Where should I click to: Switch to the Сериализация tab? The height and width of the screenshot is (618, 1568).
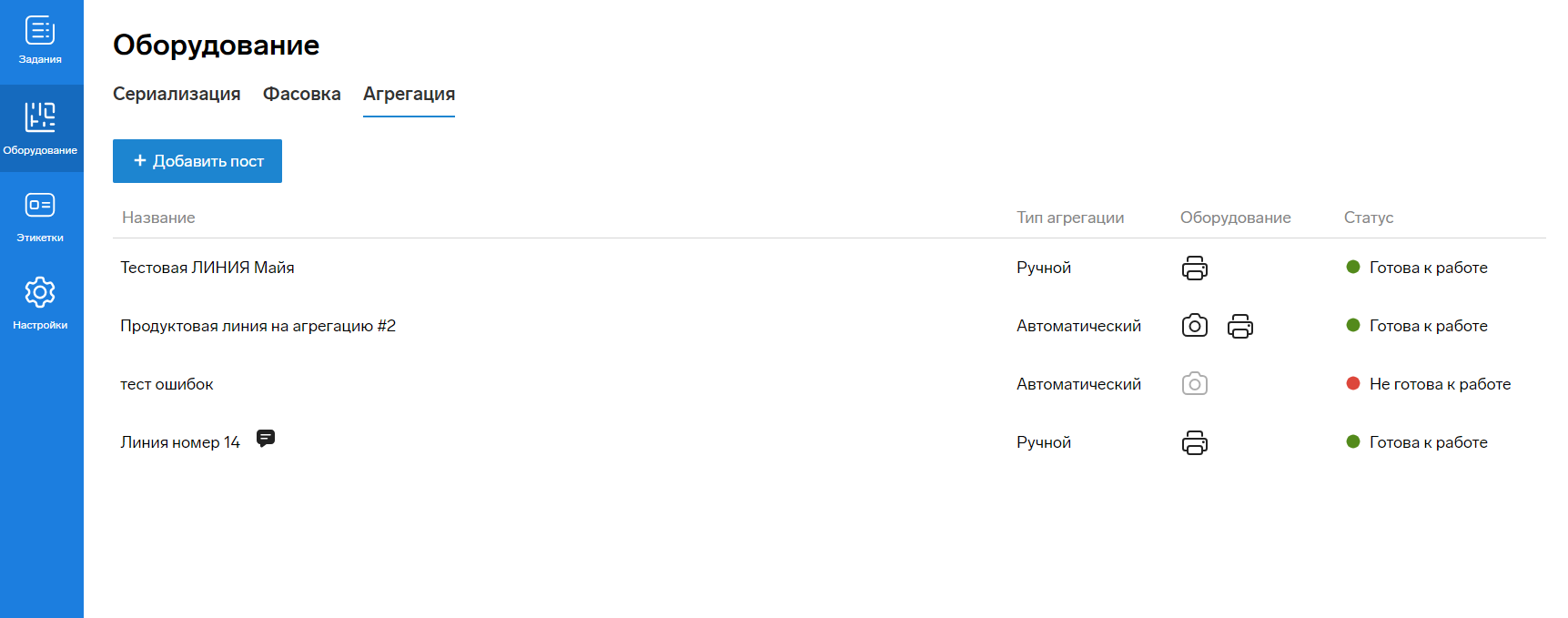click(x=177, y=94)
